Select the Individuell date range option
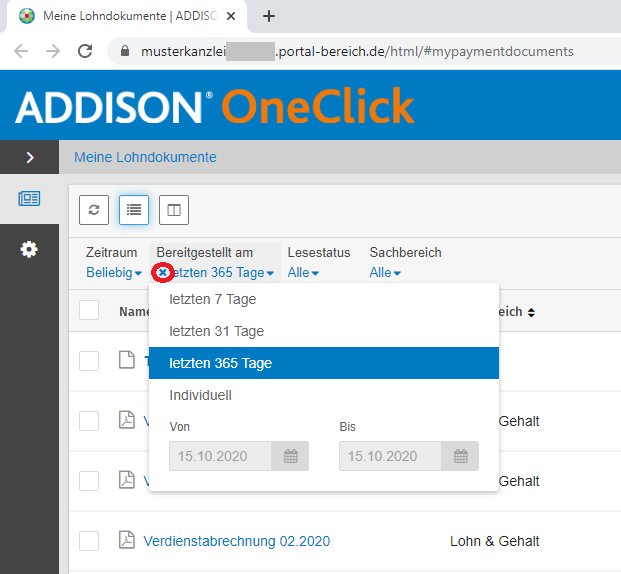621x574 pixels. tap(201, 395)
